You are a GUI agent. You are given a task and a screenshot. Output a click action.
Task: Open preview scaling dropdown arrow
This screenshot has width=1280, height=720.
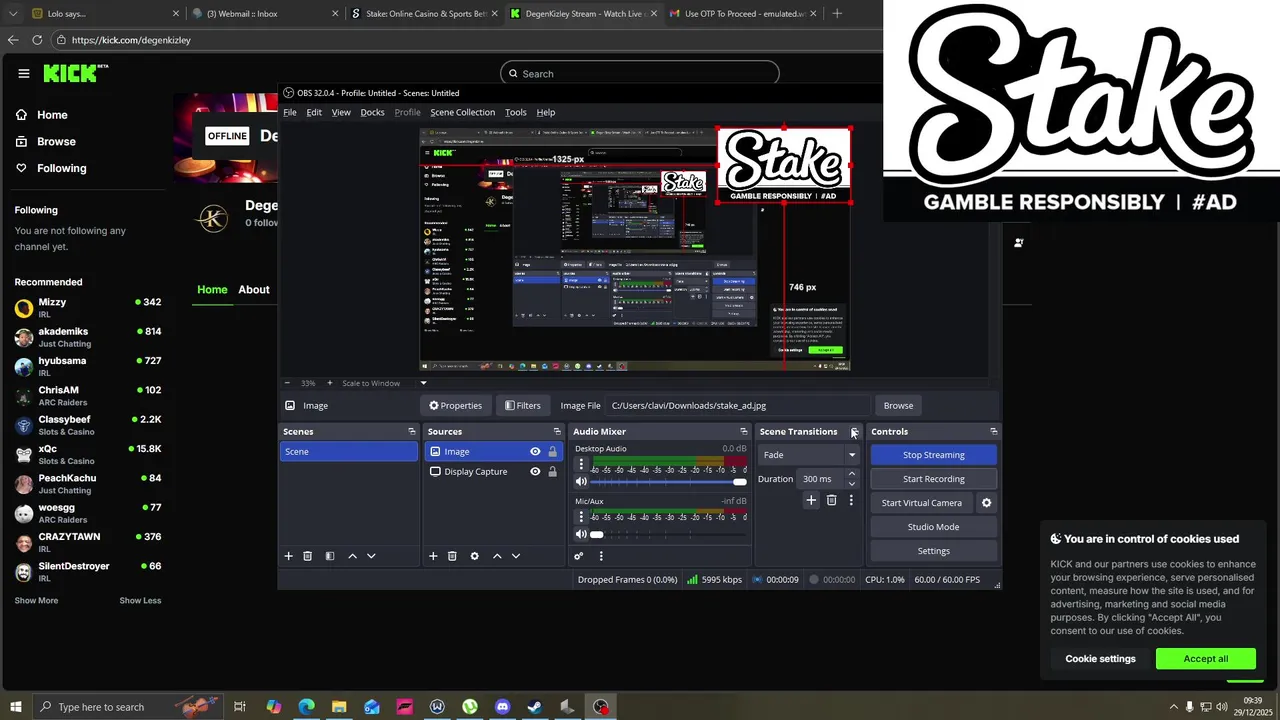(423, 383)
